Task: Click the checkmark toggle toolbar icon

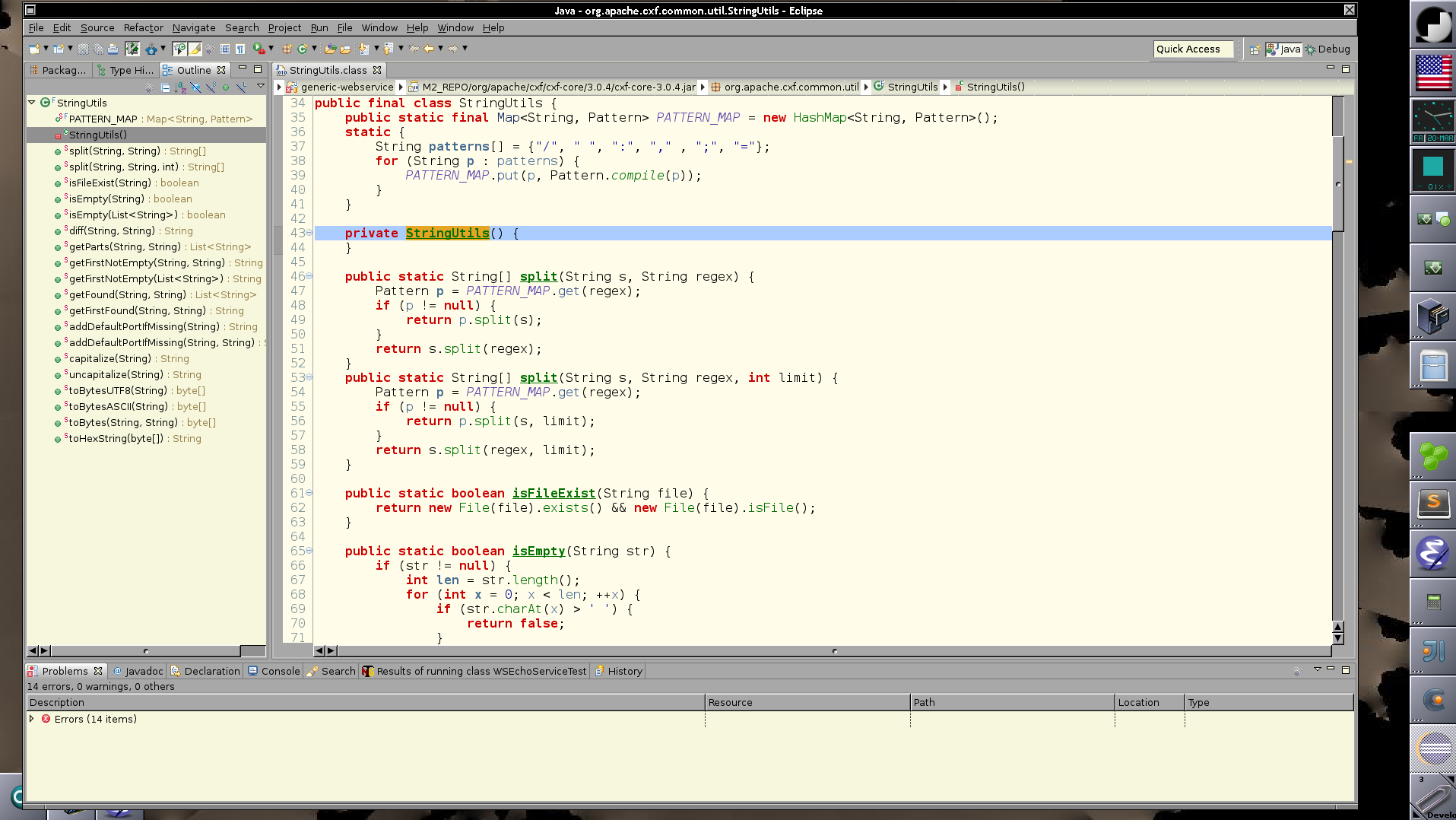Action: pyautogui.click(x=132, y=49)
